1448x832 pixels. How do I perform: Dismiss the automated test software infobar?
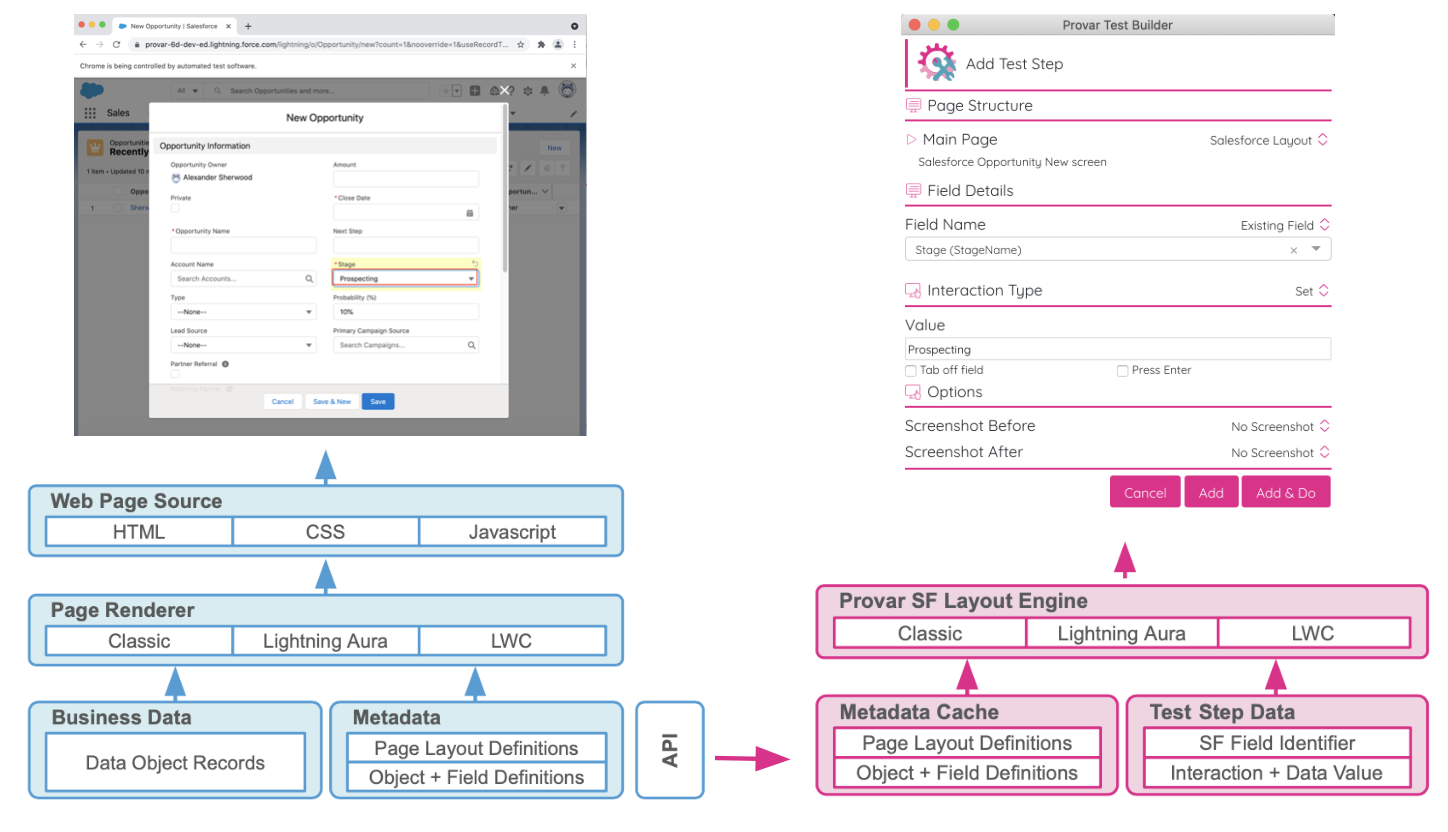tap(573, 66)
